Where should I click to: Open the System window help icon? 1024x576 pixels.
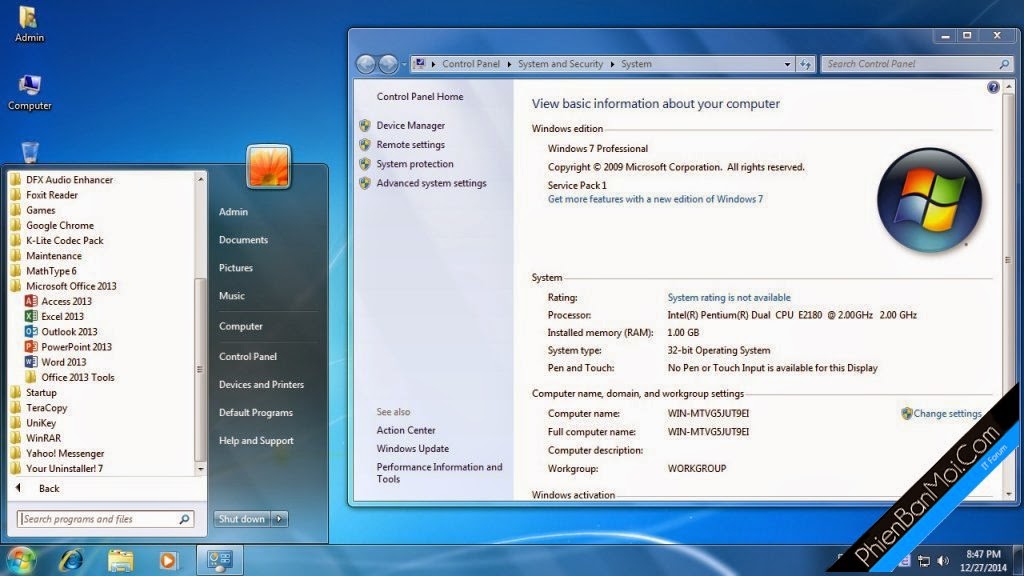coord(993,87)
